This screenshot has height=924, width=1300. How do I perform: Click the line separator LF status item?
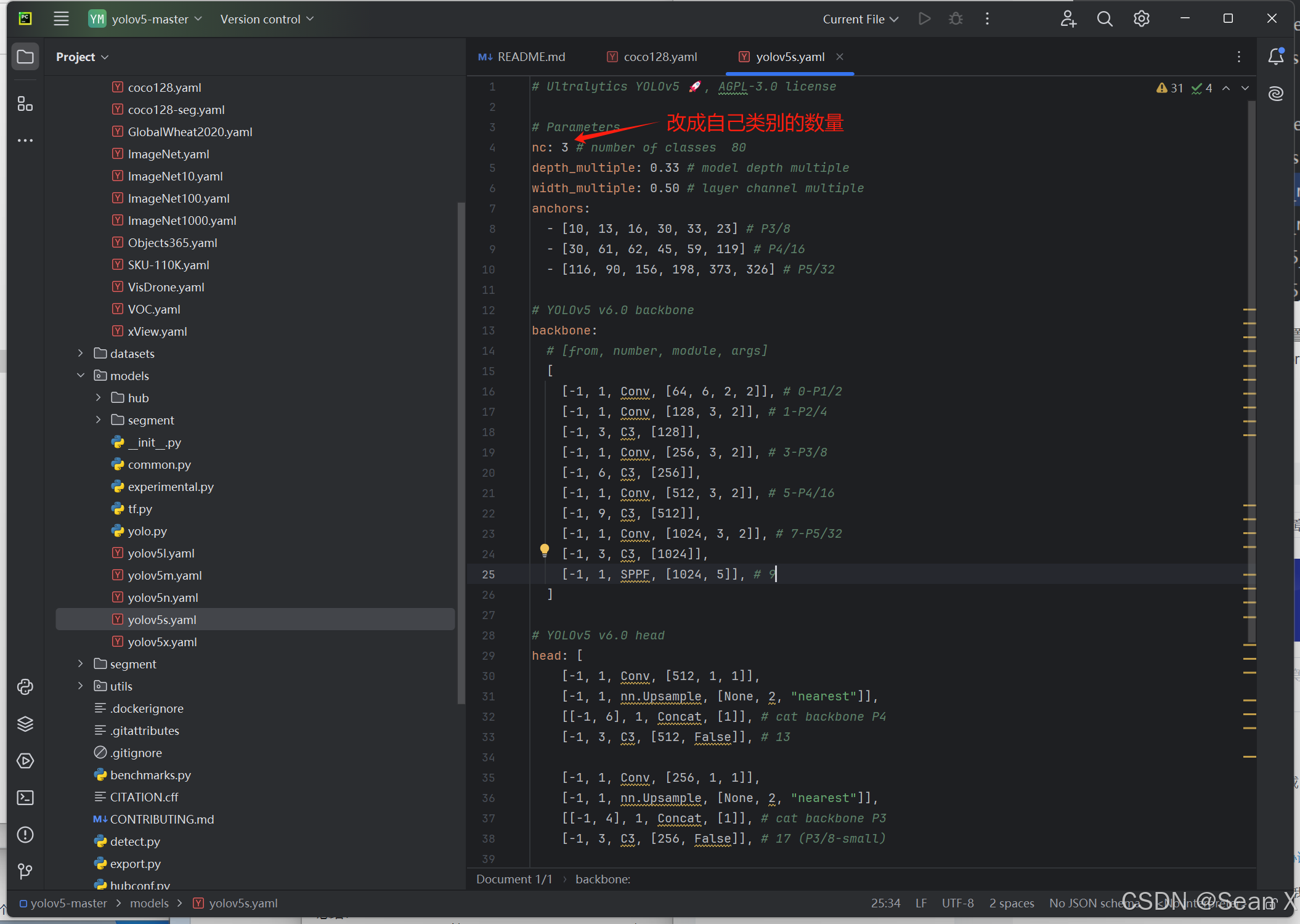click(921, 903)
